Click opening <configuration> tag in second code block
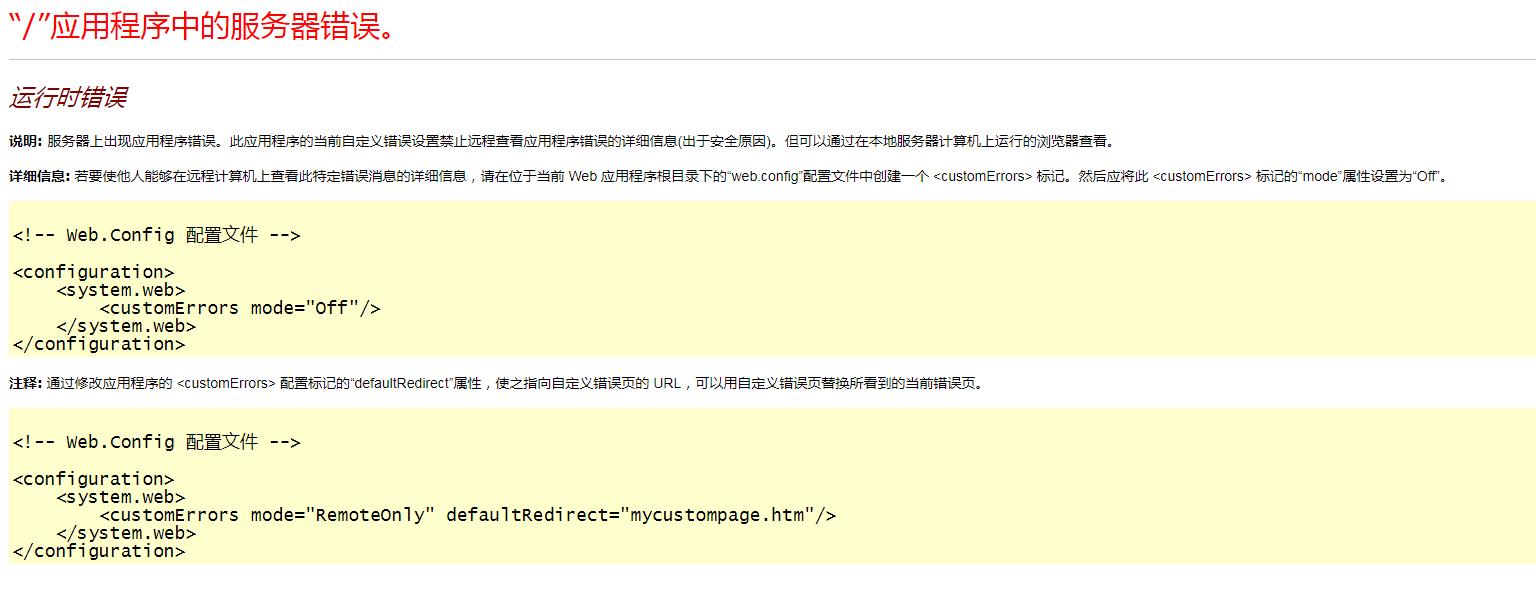The width and height of the screenshot is (1536, 610). pyautogui.click(x=93, y=479)
